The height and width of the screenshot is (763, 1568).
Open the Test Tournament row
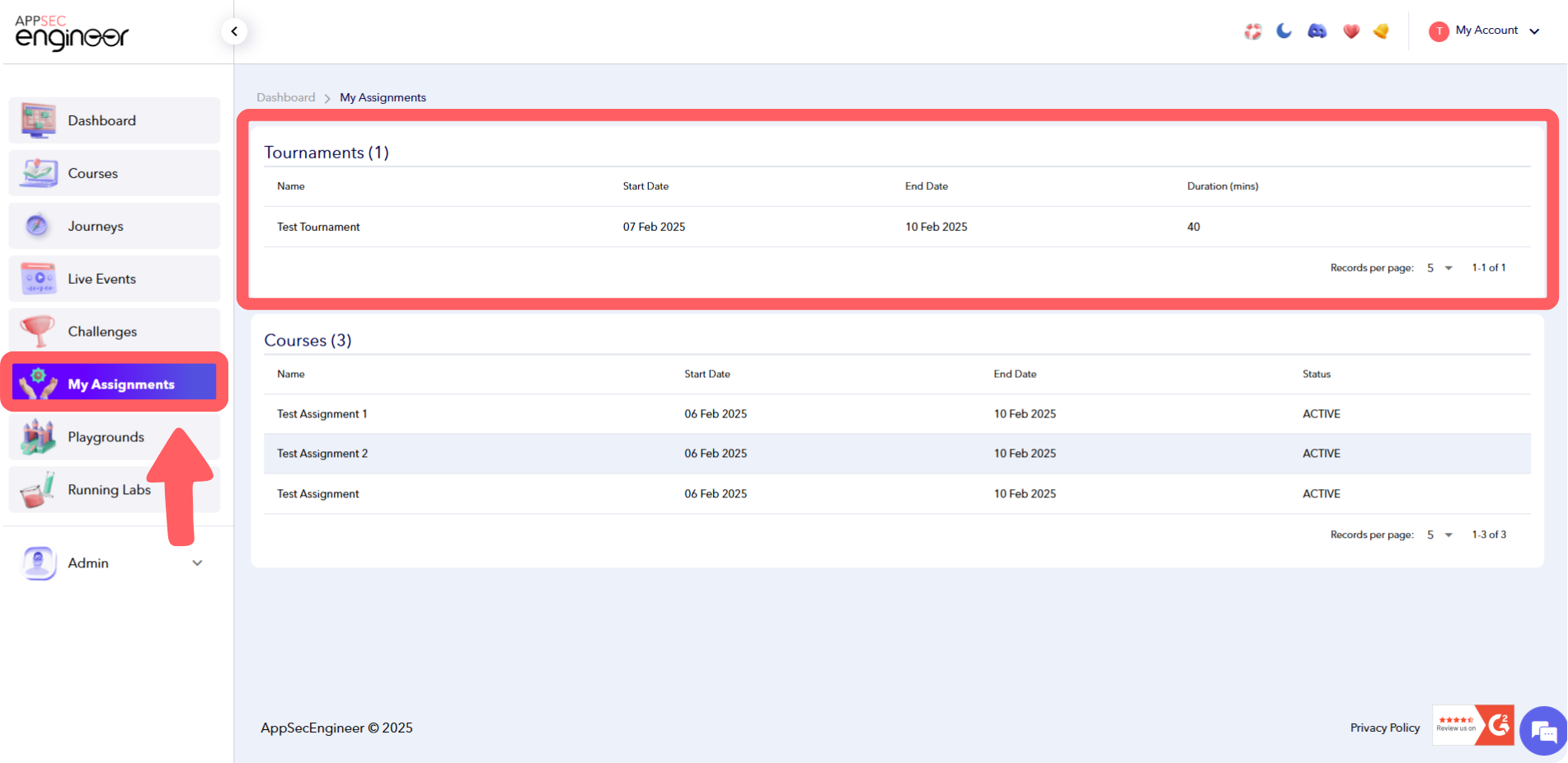pyautogui.click(x=318, y=226)
